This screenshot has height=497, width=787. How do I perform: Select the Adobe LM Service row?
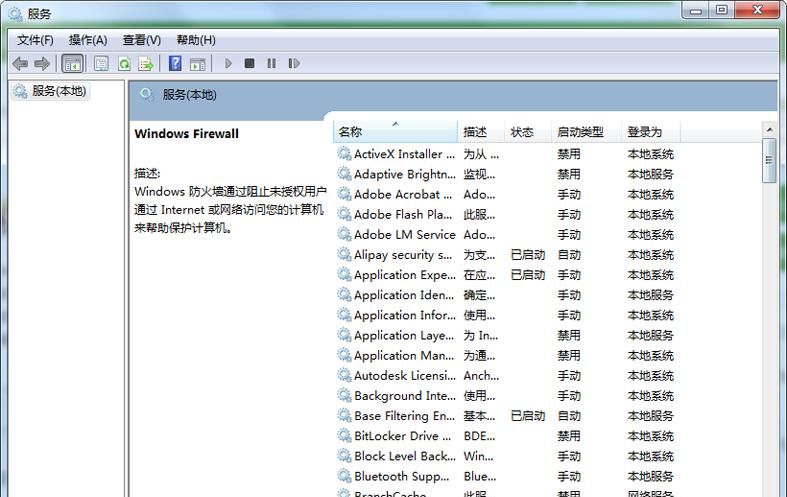505,234
